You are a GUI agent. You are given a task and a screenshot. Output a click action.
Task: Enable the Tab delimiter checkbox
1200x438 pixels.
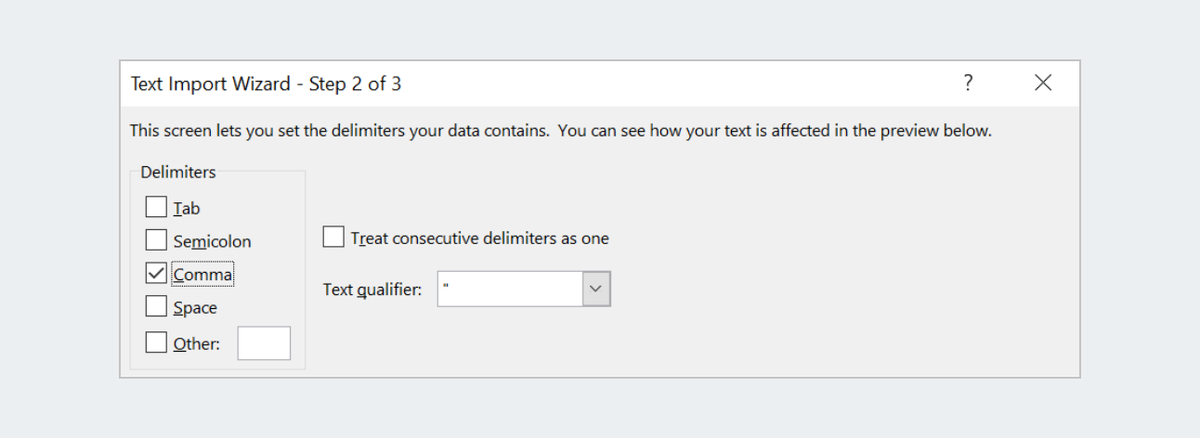click(156, 207)
